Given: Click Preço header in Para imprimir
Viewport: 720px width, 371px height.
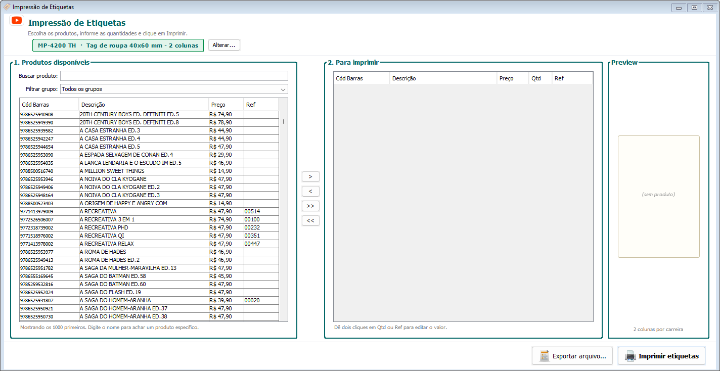Looking at the screenshot, I should click(512, 78).
